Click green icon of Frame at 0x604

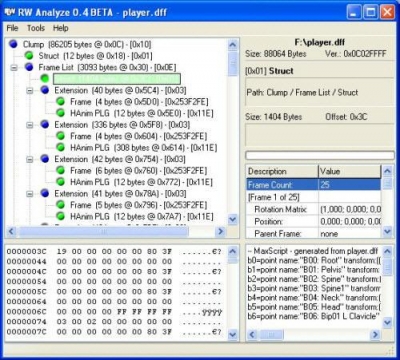[x=60, y=136]
